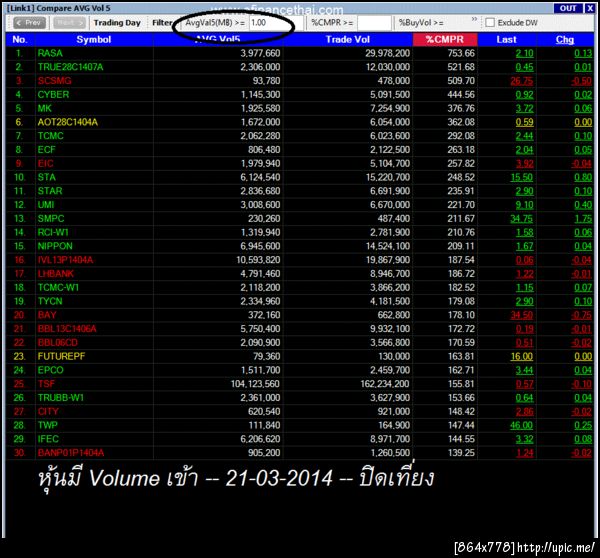
Task: Select symbol LHBANK
Action: click(x=55, y=274)
